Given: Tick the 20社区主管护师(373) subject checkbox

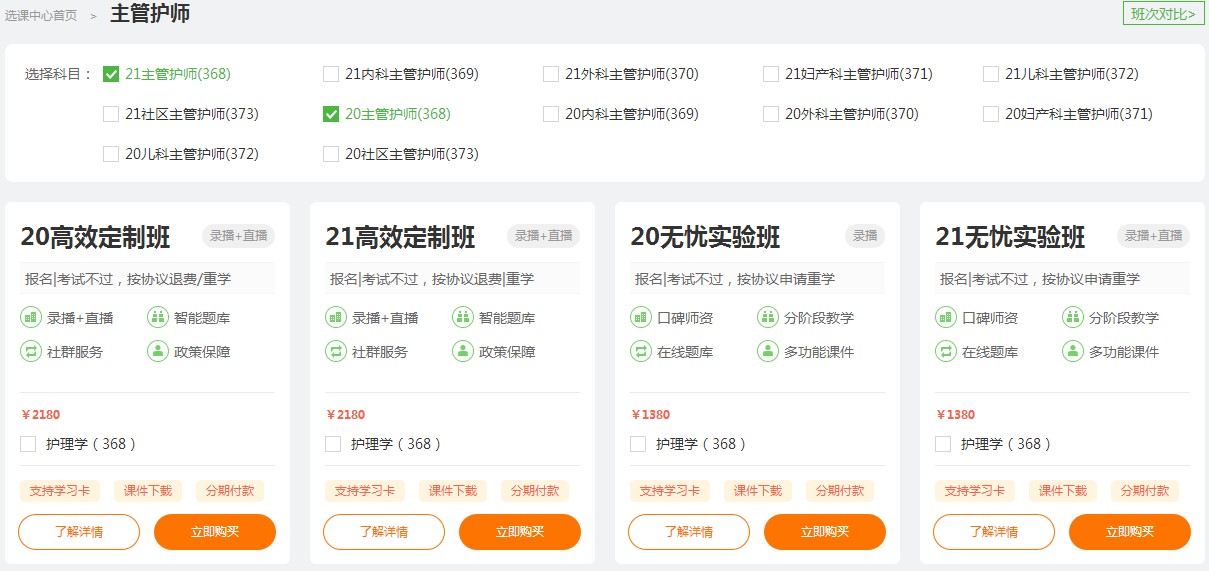Looking at the screenshot, I should click(x=331, y=154).
